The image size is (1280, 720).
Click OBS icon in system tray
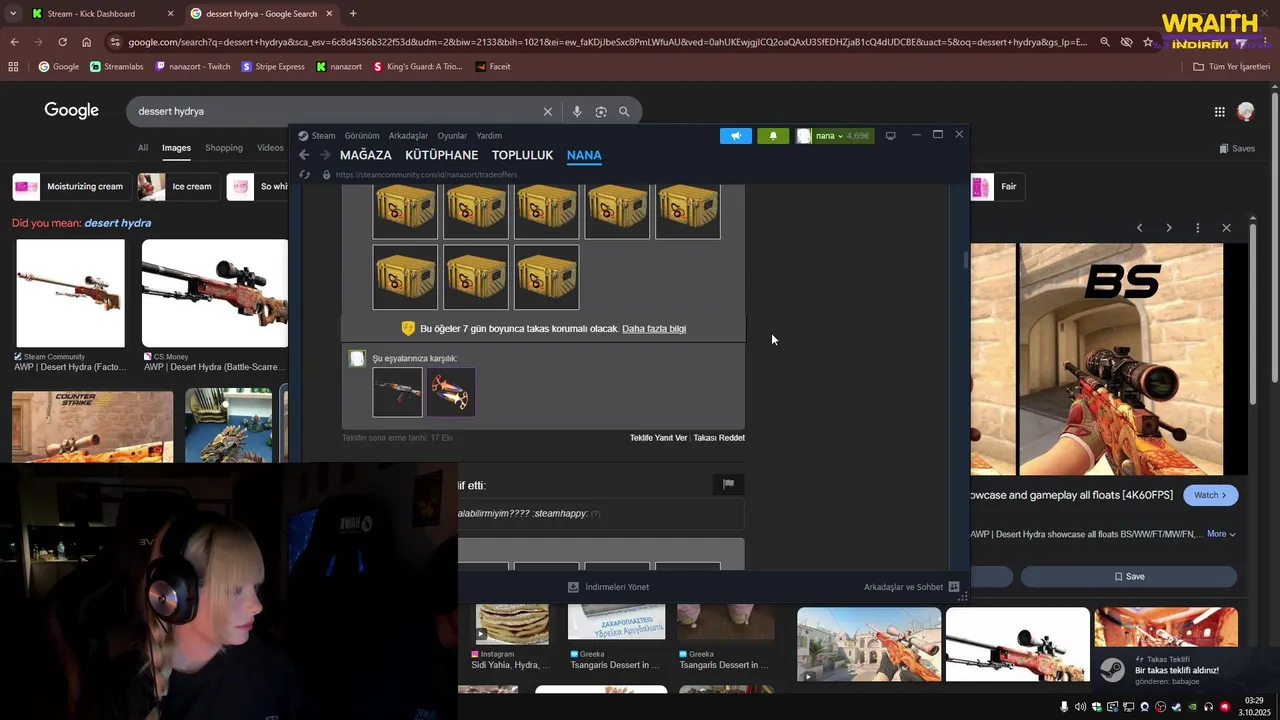1160,707
